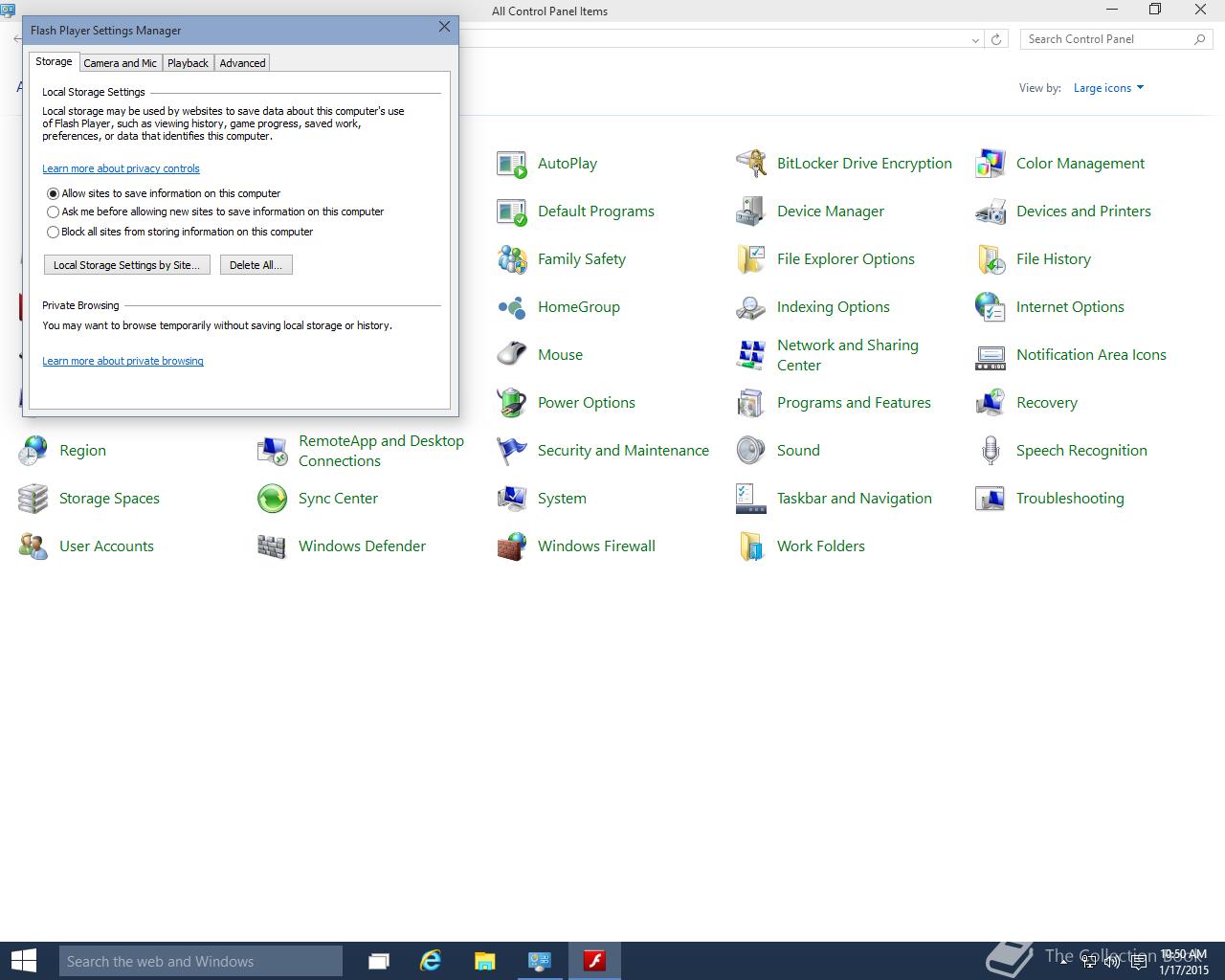Open Learn more about privacy controls link
1225x980 pixels.
121,168
